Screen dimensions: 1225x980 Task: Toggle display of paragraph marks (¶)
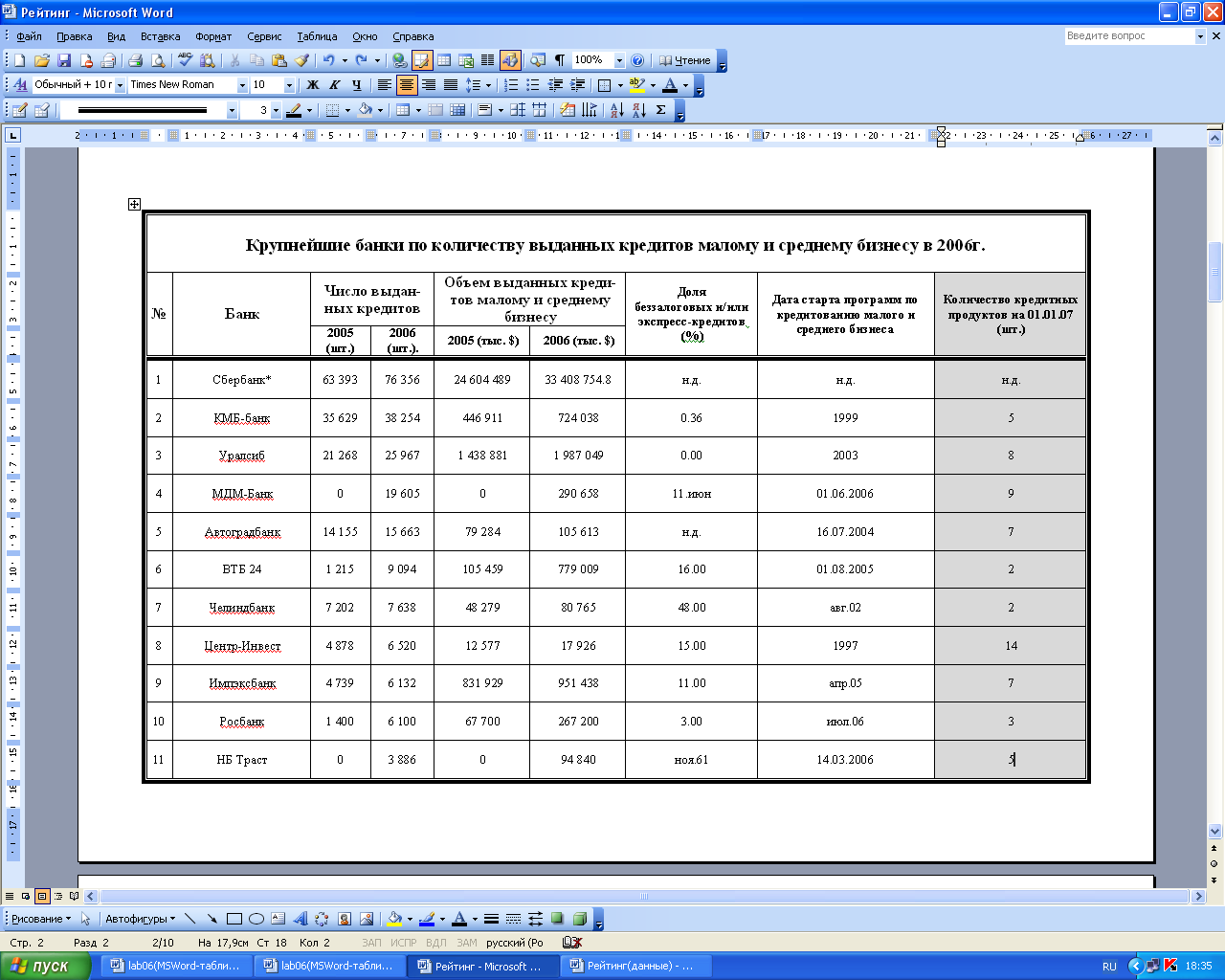click(x=559, y=60)
